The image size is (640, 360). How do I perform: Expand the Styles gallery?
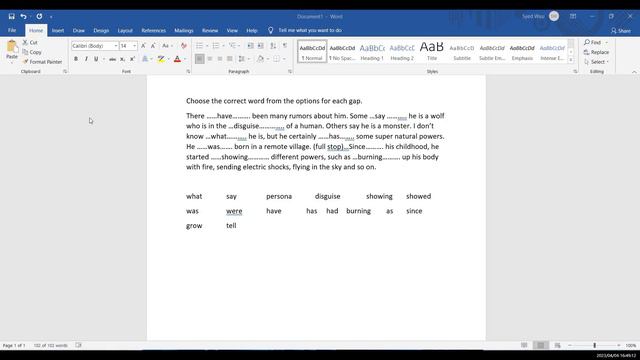pos(571,60)
